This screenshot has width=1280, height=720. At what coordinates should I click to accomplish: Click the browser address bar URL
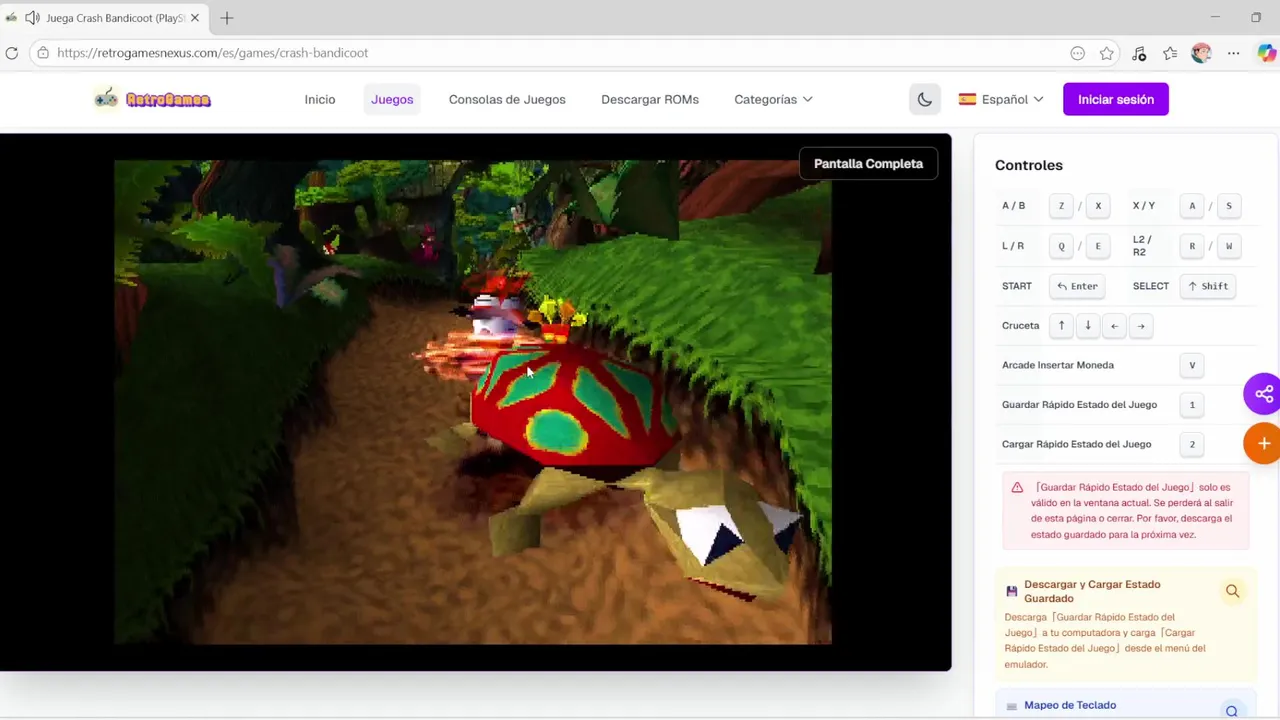213,53
